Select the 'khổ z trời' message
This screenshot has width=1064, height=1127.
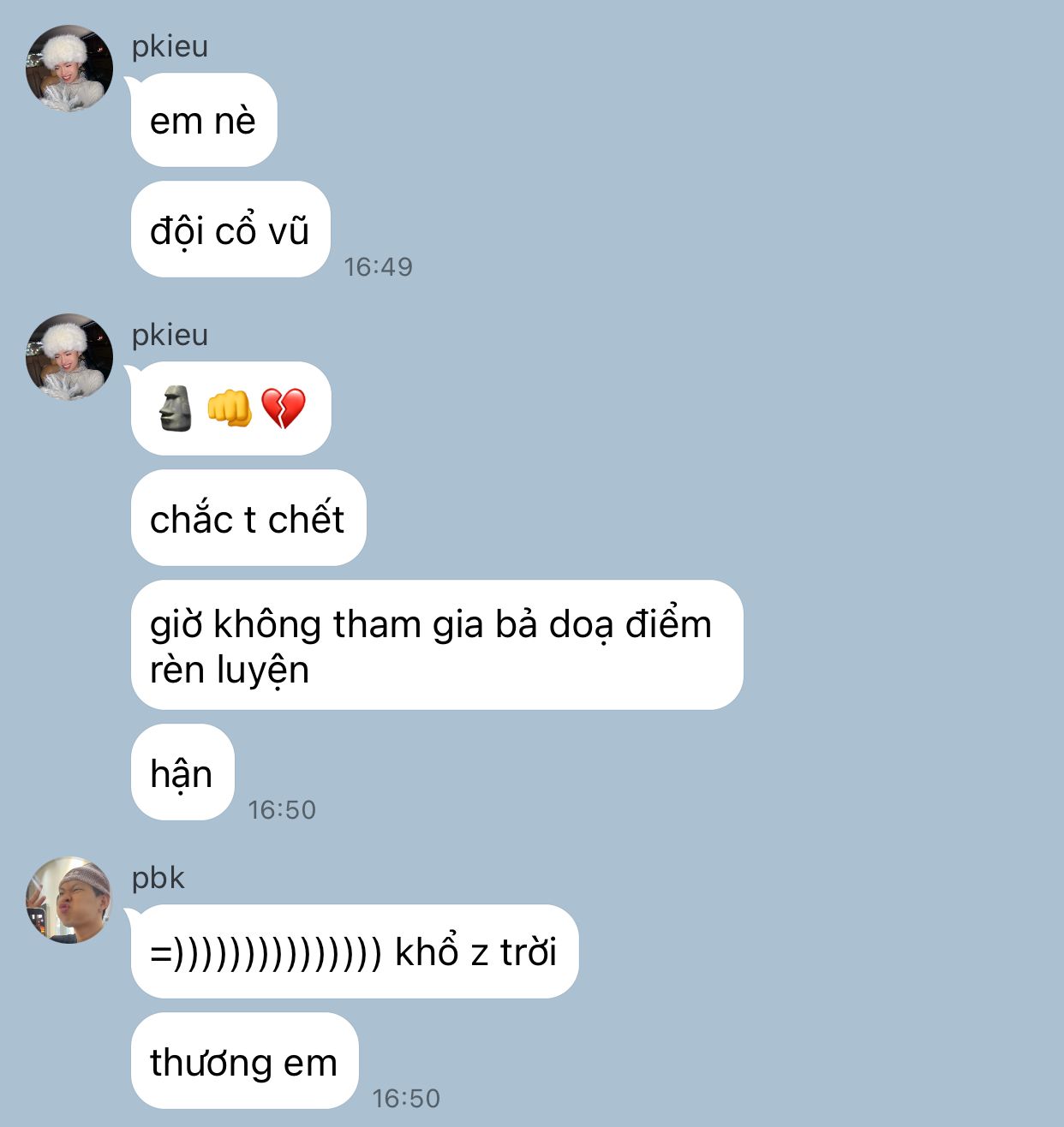click(x=355, y=951)
